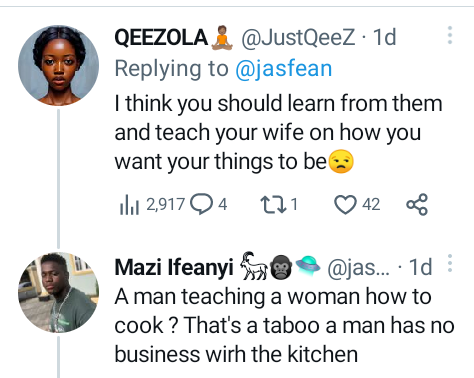Open QEEZOLA's profile picture
This screenshot has height=378, width=474.
point(58,65)
